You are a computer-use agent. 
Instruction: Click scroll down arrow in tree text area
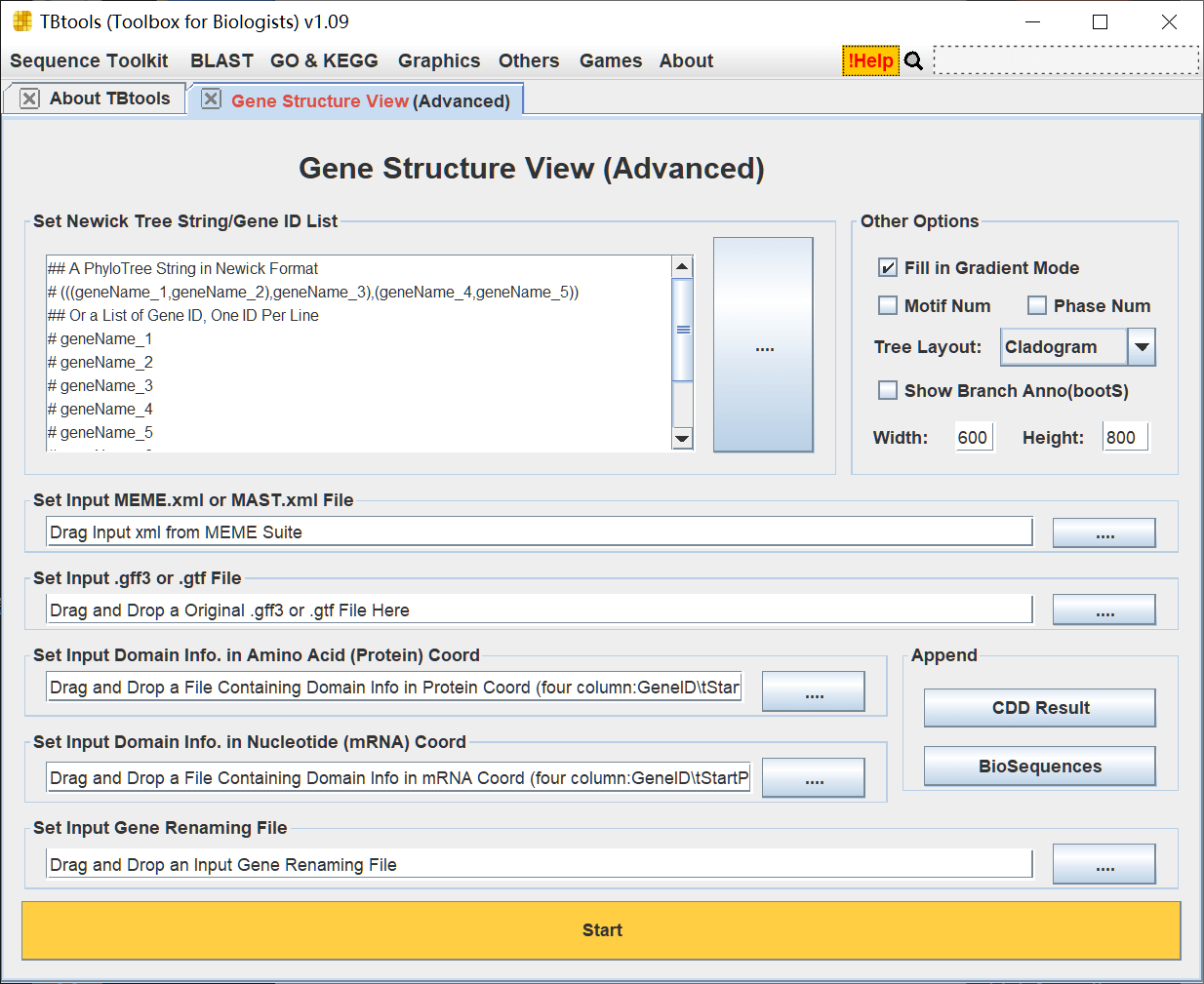[x=683, y=439]
